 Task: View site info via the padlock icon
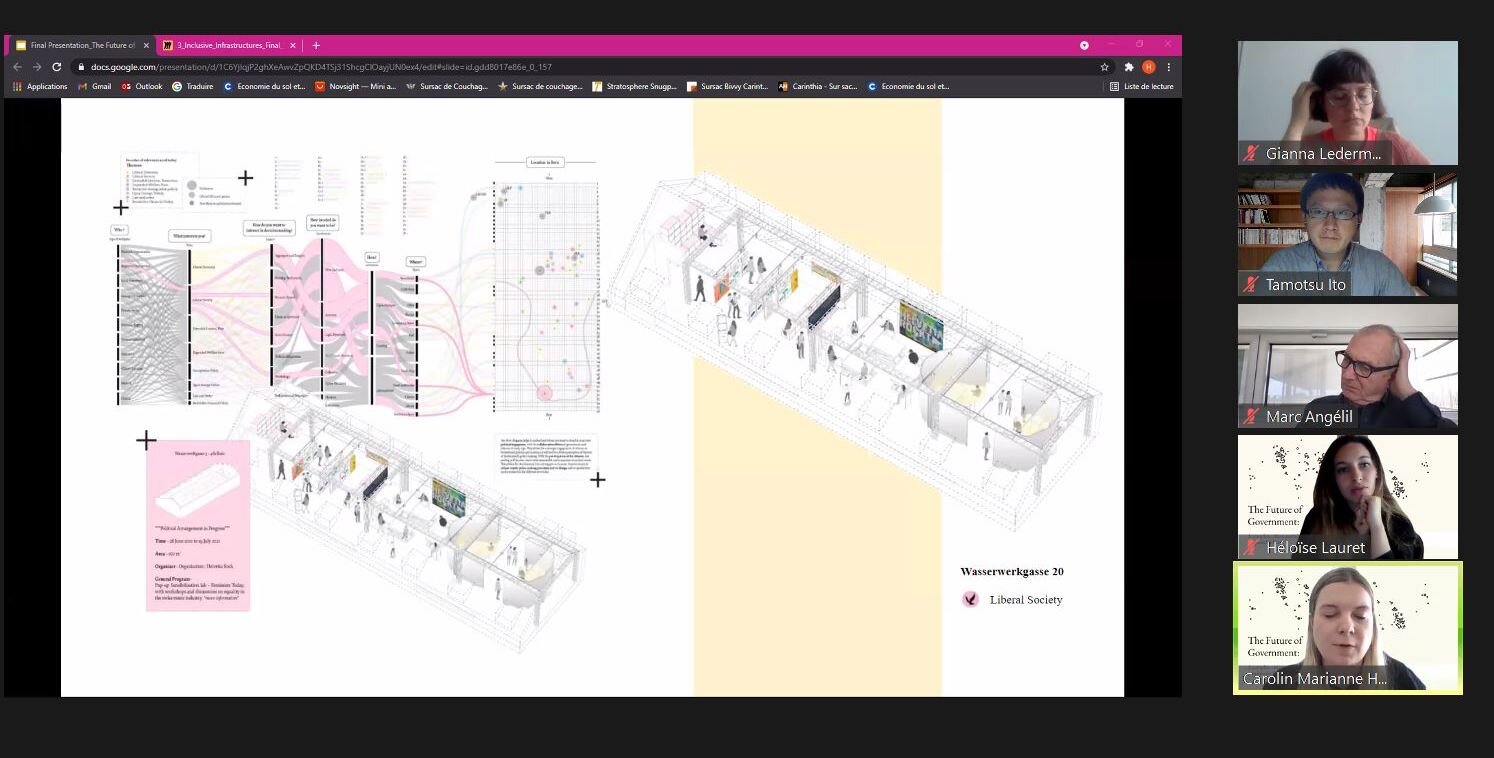[82, 67]
